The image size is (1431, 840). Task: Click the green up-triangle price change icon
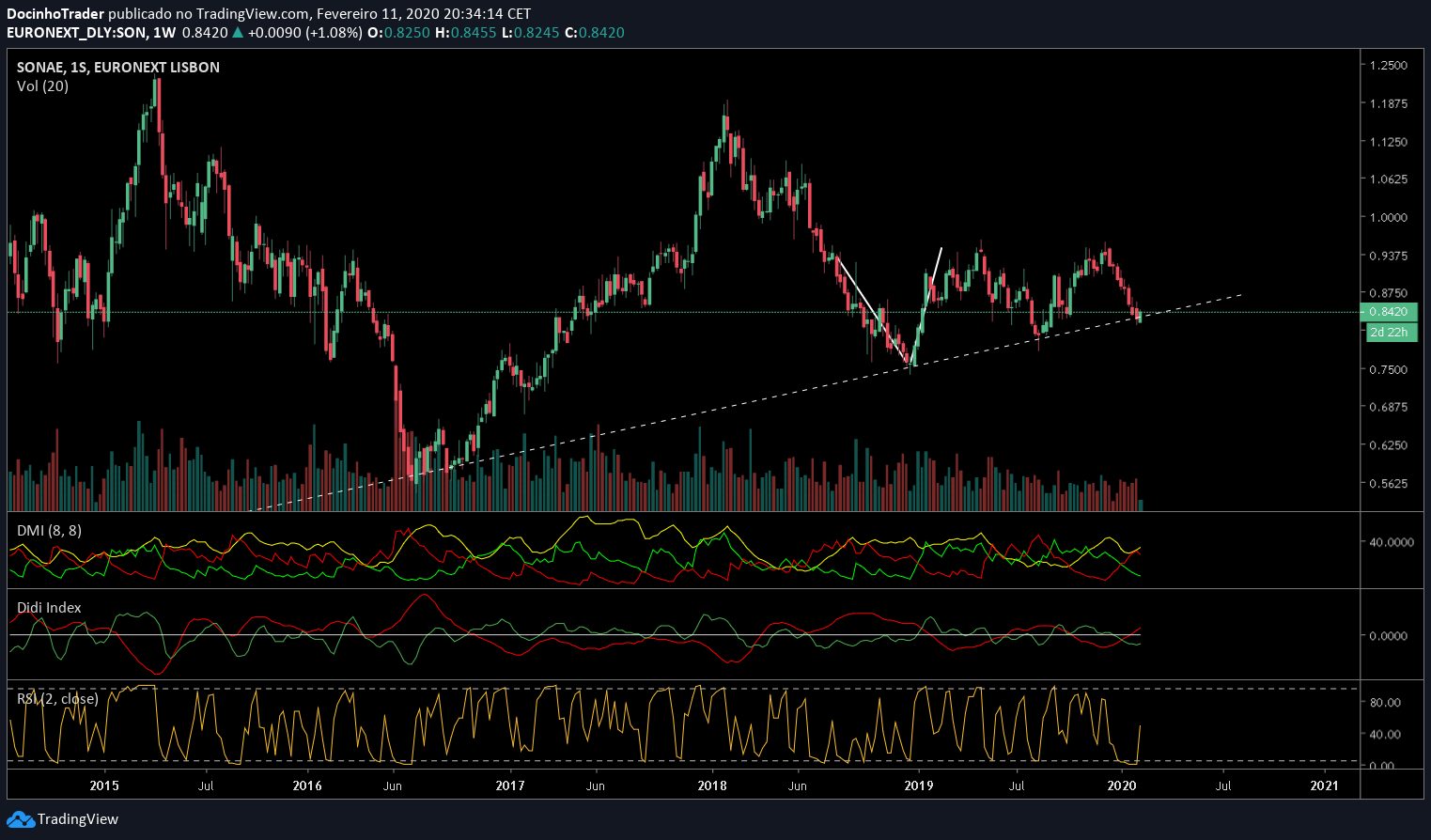pos(238,33)
